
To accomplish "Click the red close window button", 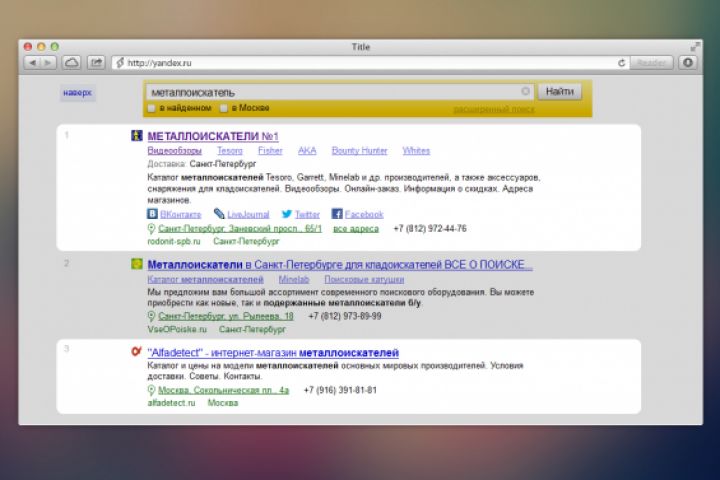I will pyautogui.click(x=28, y=47).
